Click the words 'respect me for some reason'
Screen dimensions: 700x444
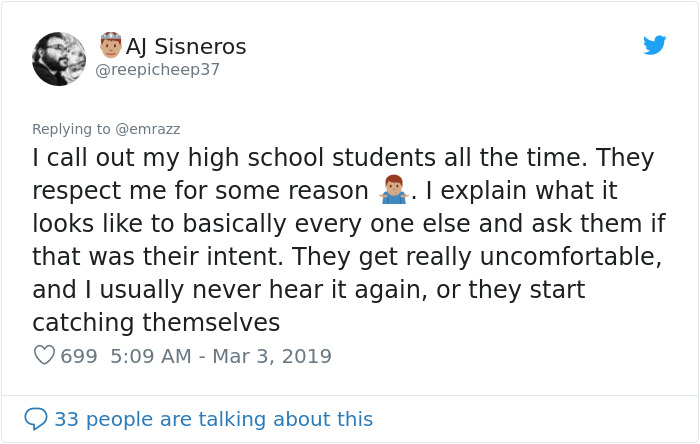coord(200,191)
